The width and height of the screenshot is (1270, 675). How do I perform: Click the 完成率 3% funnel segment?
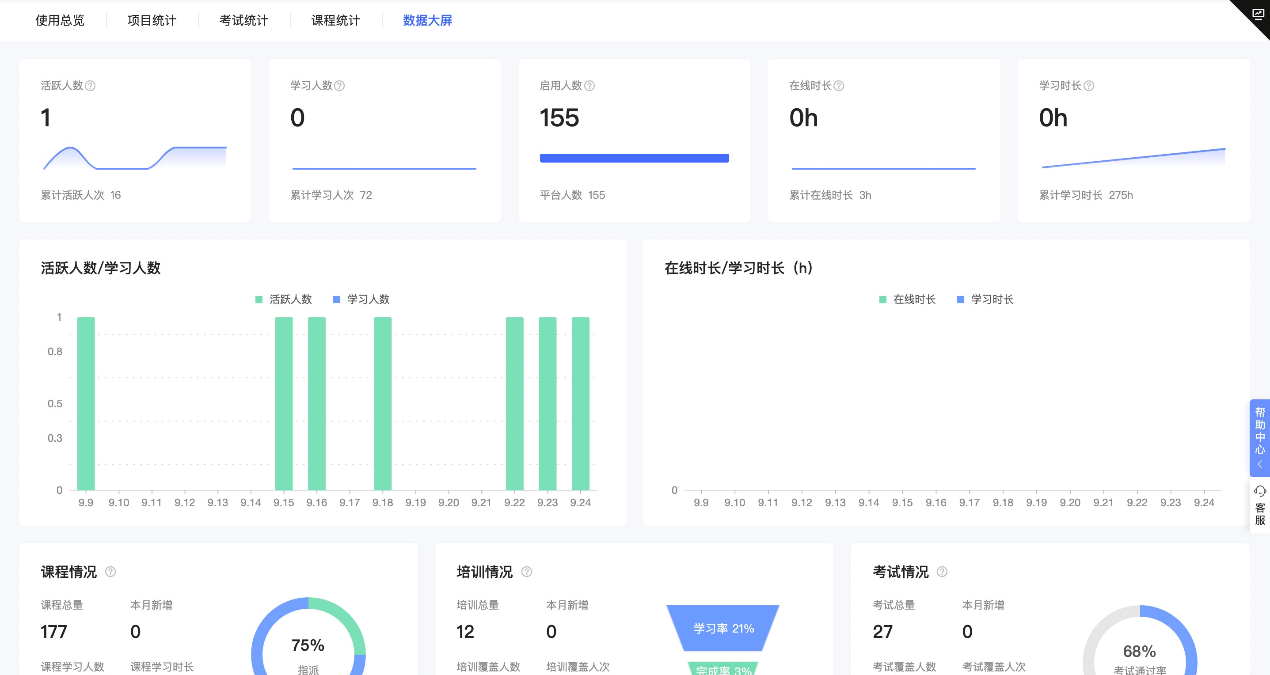[x=723, y=669]
